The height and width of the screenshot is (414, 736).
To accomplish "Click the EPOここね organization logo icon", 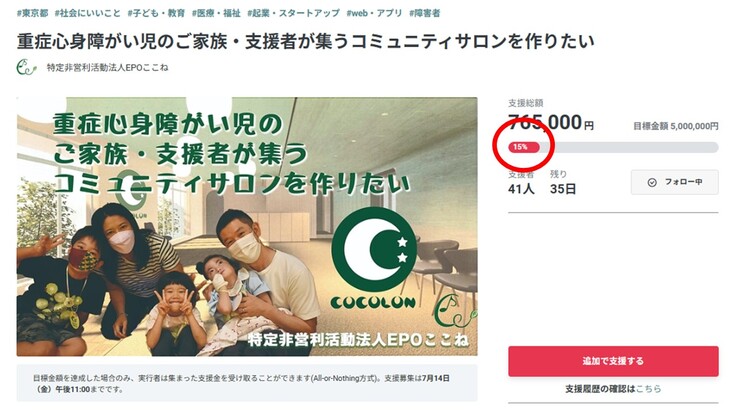I will pos(27,68).
